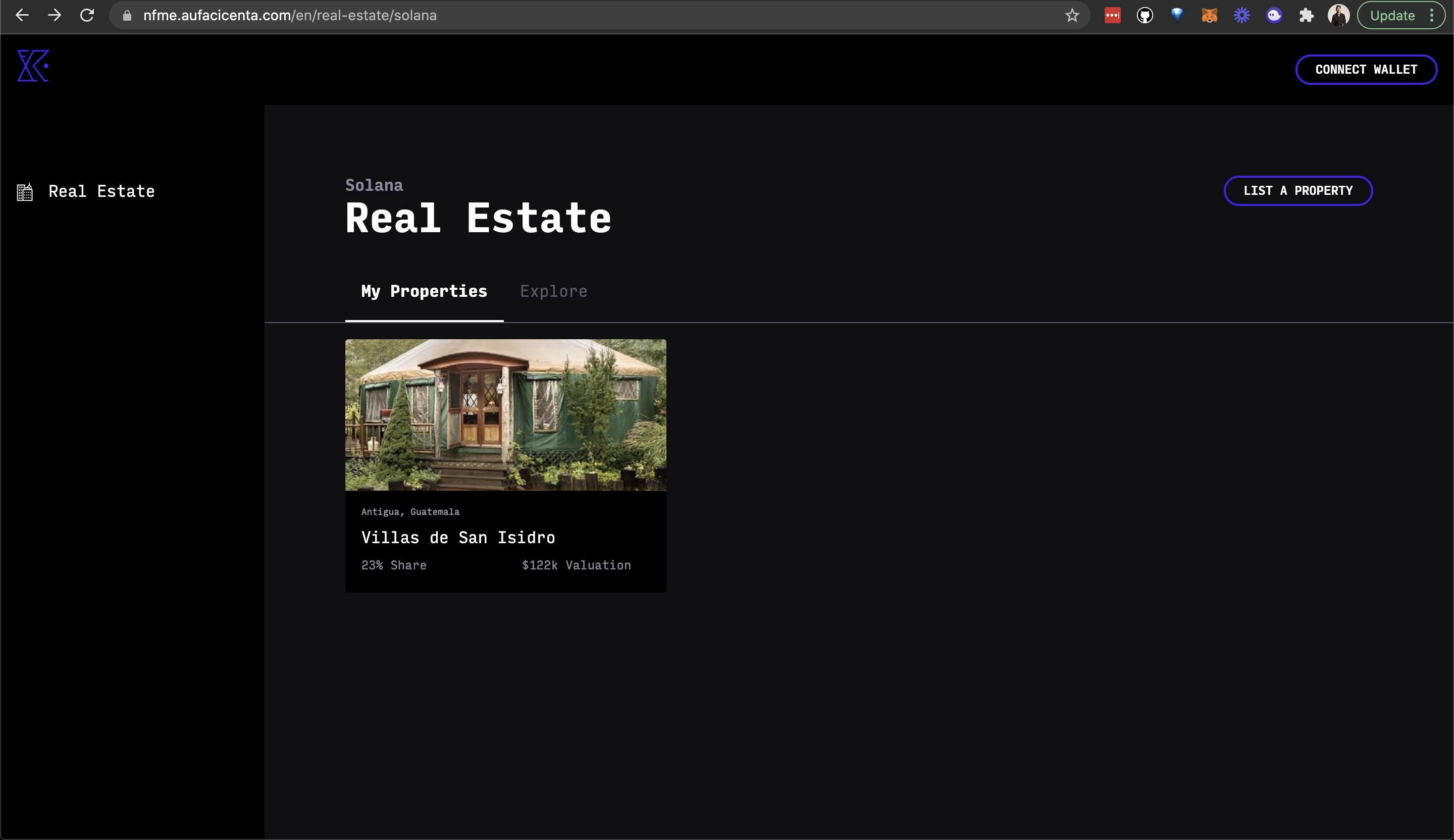Open Chrome's three-dot menu
This screenshot has height=840, width=1454.
[1431, 16]
